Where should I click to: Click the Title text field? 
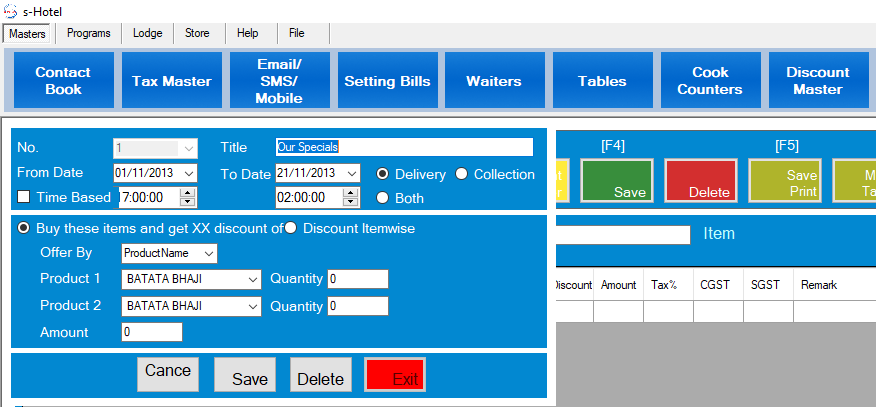click(404, 147)
